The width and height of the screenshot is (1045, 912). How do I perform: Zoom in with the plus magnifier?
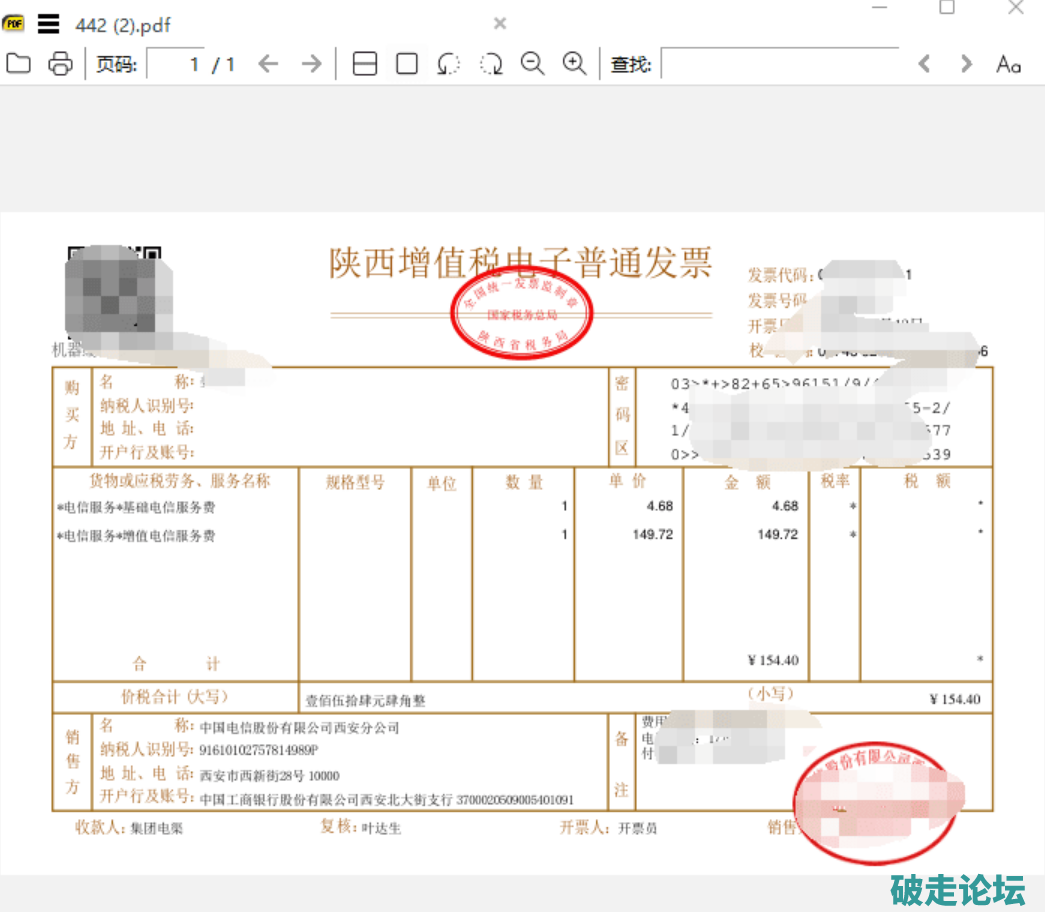[574, 64]
